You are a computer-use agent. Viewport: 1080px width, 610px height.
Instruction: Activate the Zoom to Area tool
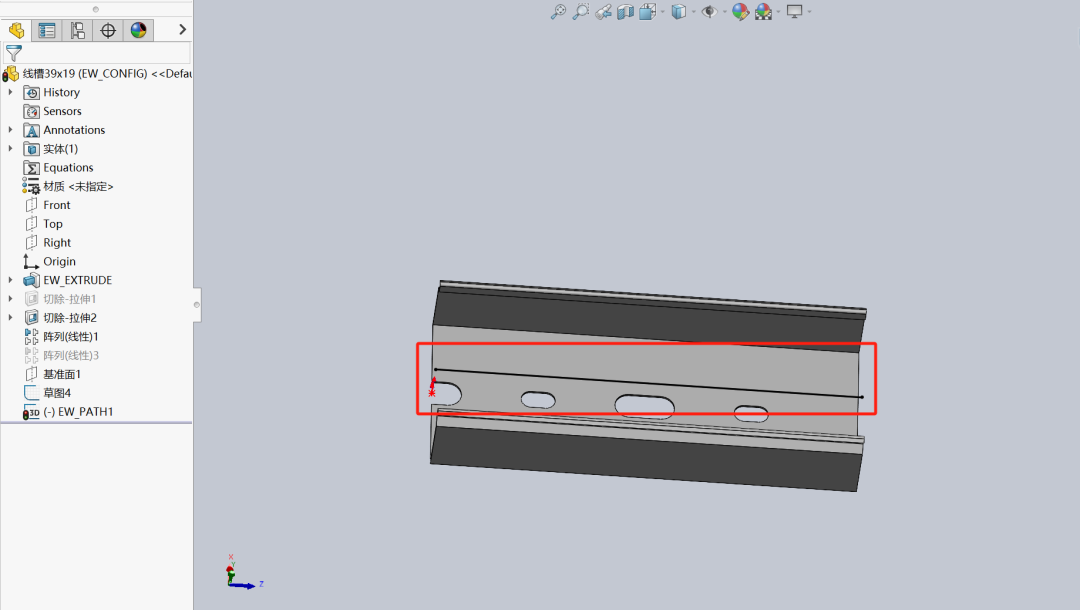[580, 11]
